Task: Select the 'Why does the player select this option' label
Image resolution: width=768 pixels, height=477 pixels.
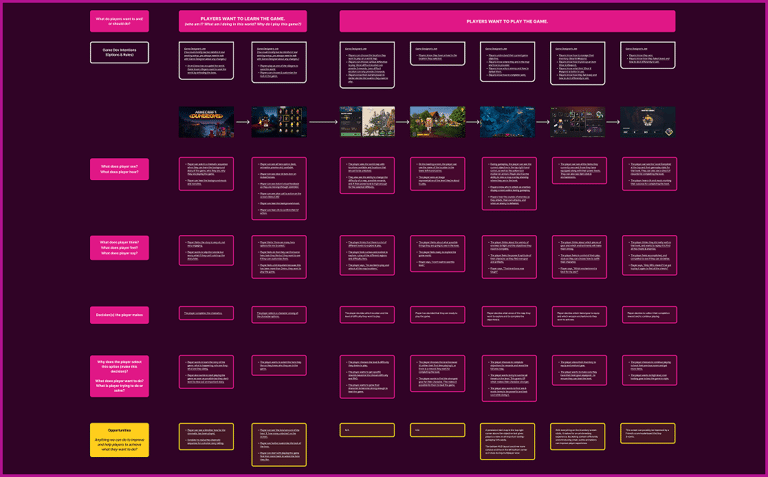Action: tap(120, 376)
